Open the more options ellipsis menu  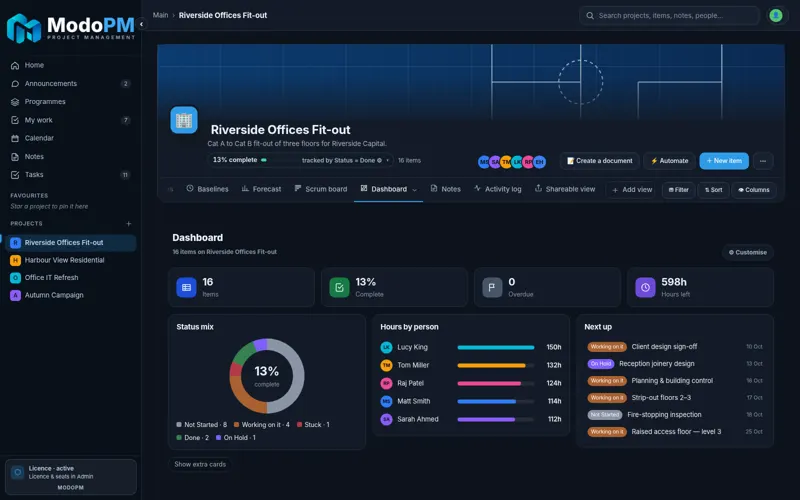763,161
